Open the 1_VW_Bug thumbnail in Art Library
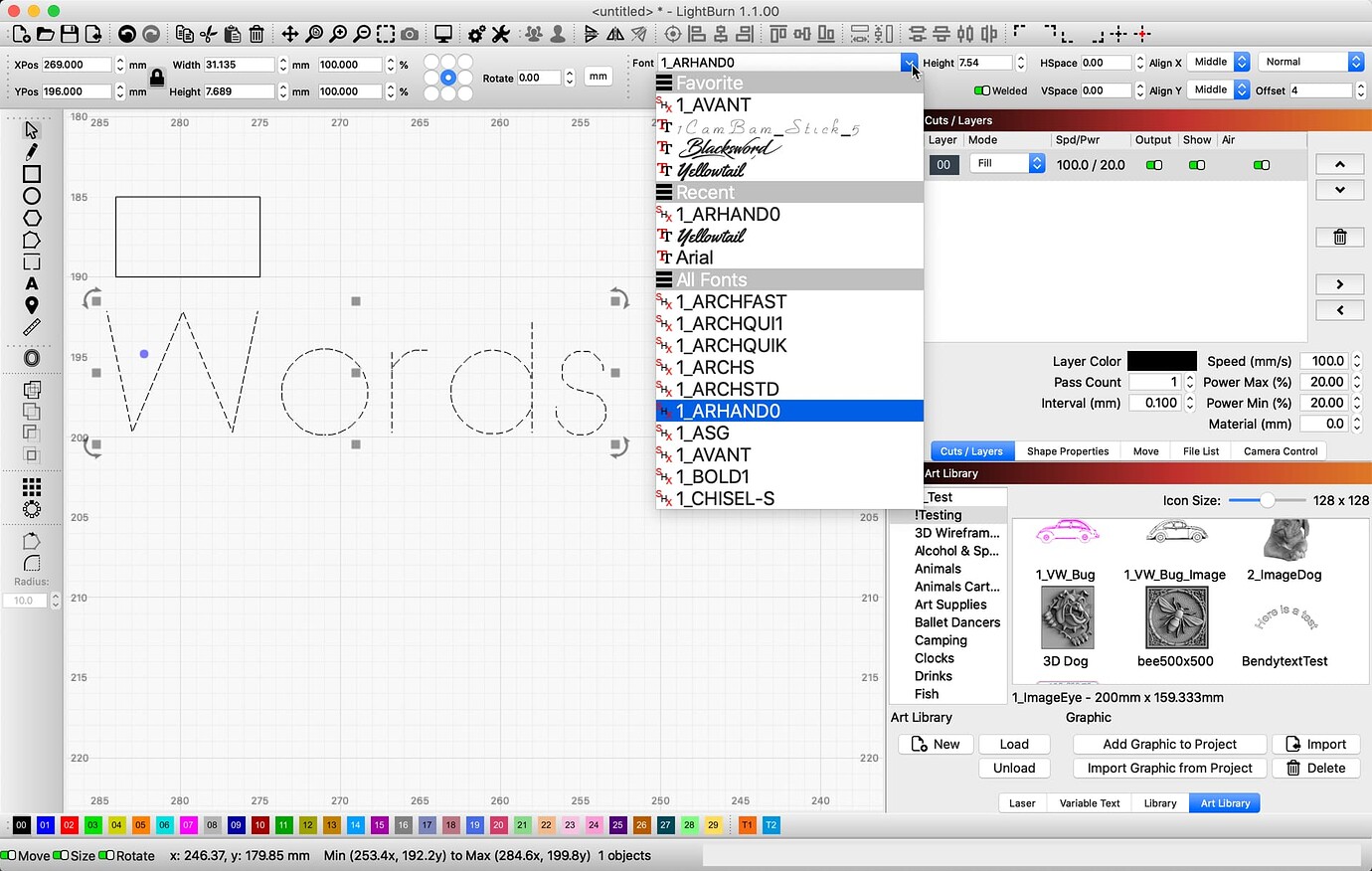 pyautogui.click(x=1067, y=532)
